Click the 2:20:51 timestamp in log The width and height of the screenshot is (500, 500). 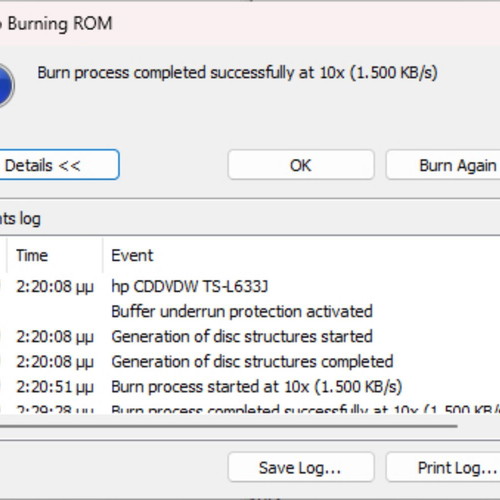coord(55,387)
